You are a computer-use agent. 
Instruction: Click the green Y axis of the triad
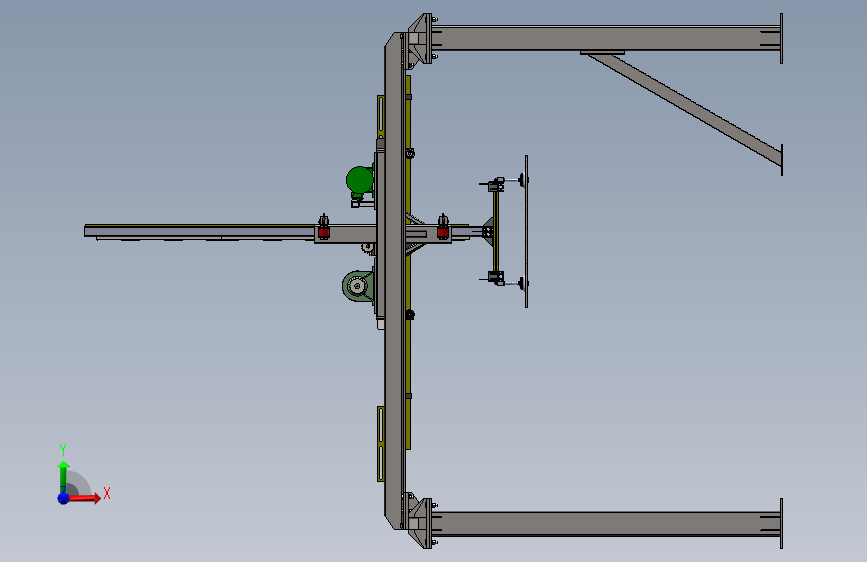click(x=64, y=477)
